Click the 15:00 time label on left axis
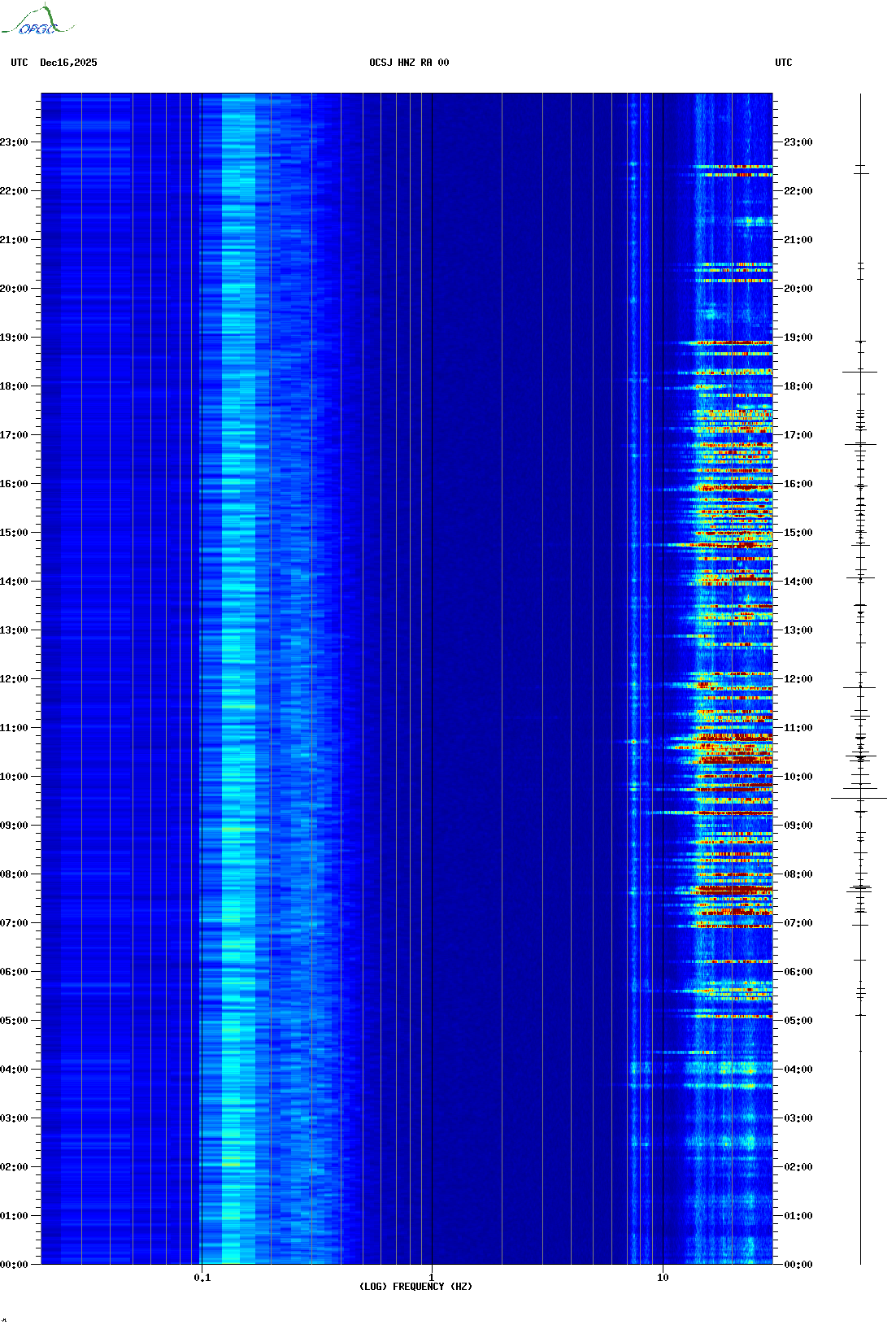Screen dimensions: 896x1329 tap(14, 533)
